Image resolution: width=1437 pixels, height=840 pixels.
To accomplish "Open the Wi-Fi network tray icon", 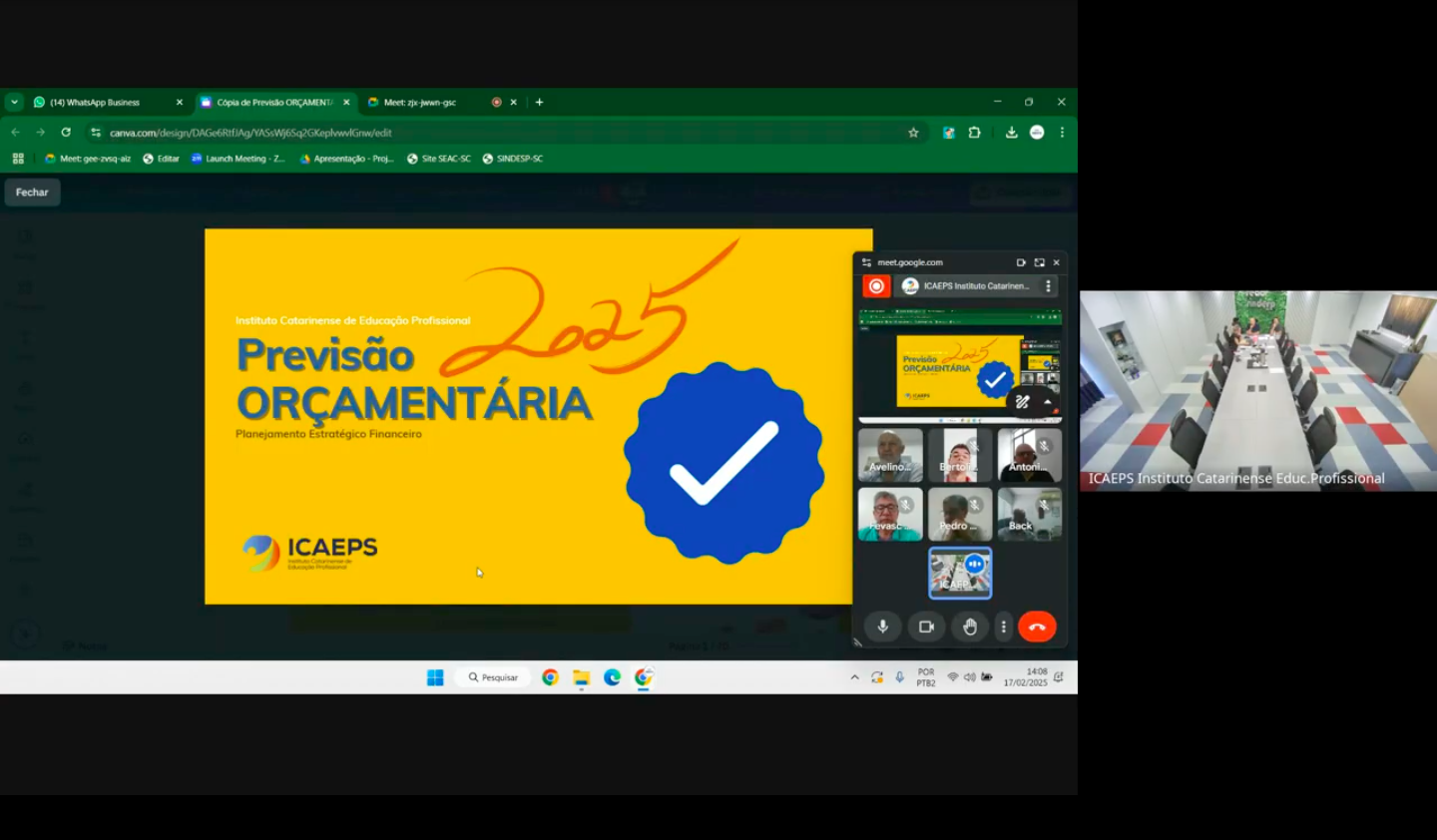I will click(x=953, y=677).
